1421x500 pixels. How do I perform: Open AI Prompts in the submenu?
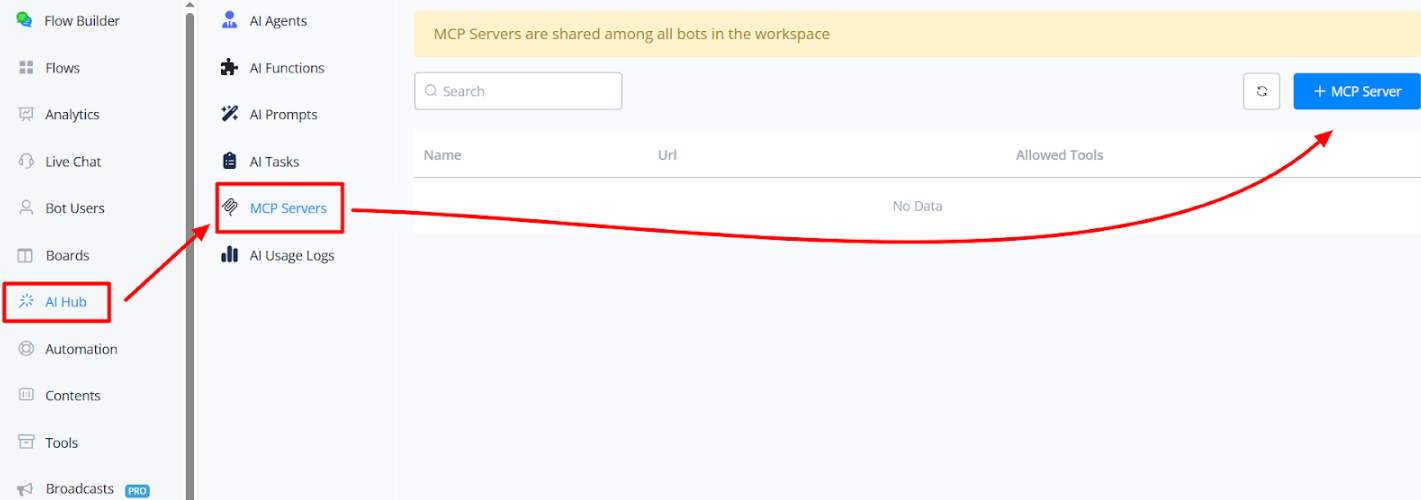[x=282, y=115]
